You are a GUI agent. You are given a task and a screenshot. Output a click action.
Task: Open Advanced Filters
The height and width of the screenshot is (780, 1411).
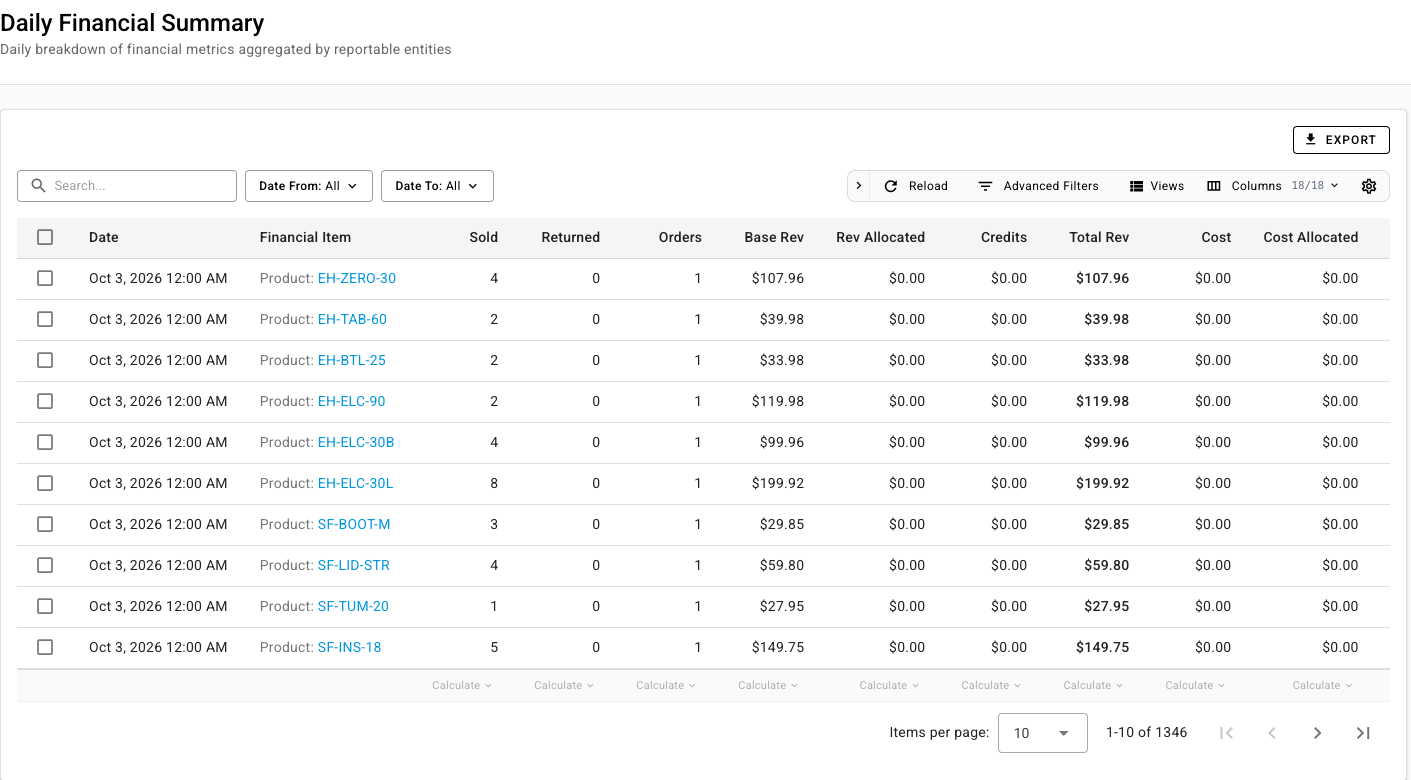point(1038,186)
